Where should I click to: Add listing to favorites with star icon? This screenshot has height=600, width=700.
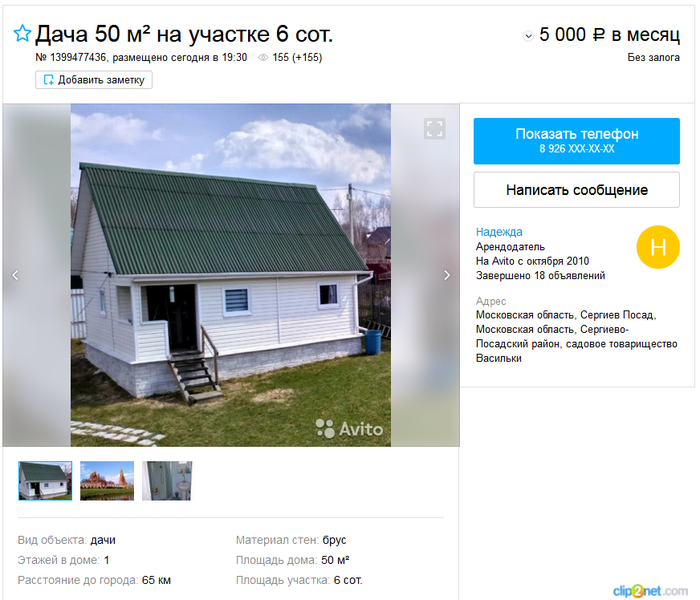click(22, 33)
